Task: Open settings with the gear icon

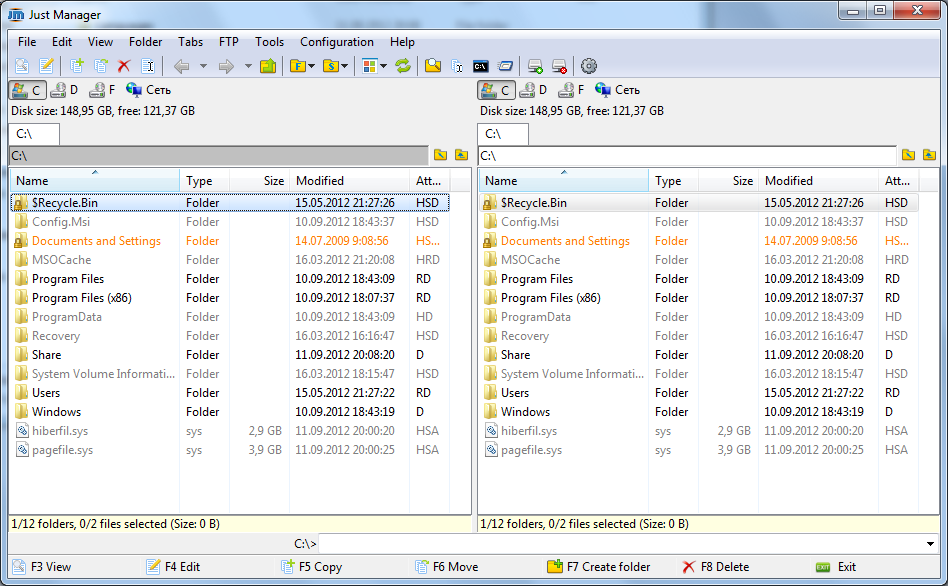Action: coord(589,65)
